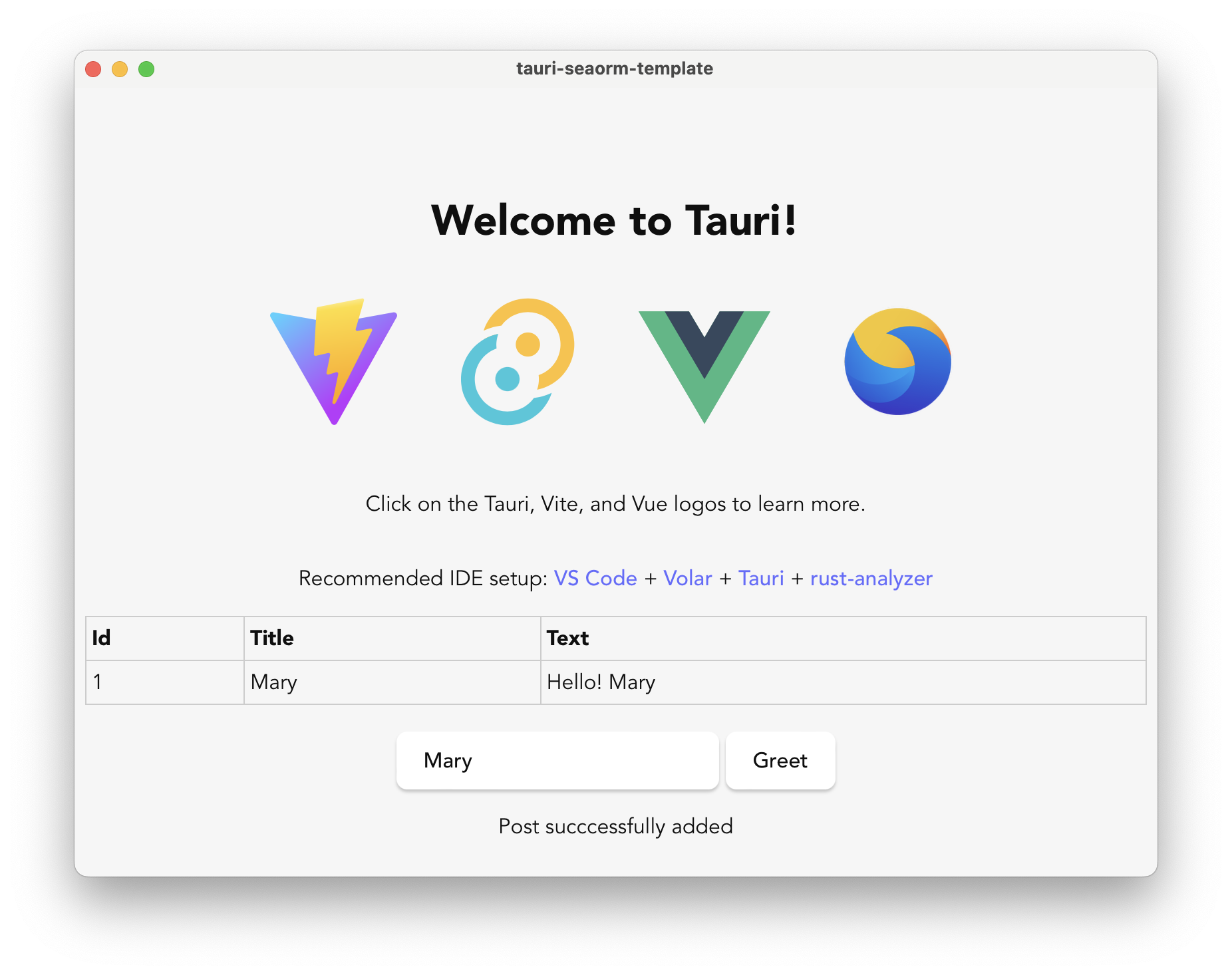
Task: Open the Tauri IDE setup link
Action: pyautogui.click(x=761, y=578)
